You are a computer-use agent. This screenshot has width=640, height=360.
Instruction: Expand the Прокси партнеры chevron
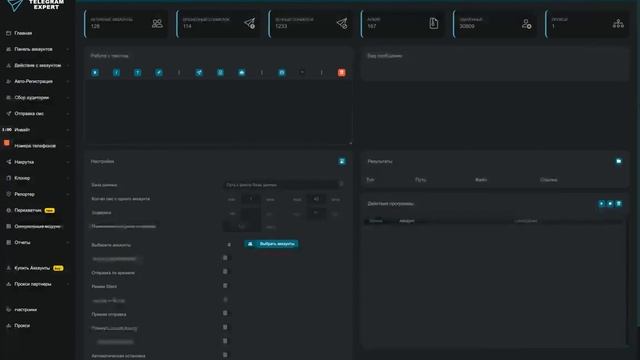pos(68,284)
